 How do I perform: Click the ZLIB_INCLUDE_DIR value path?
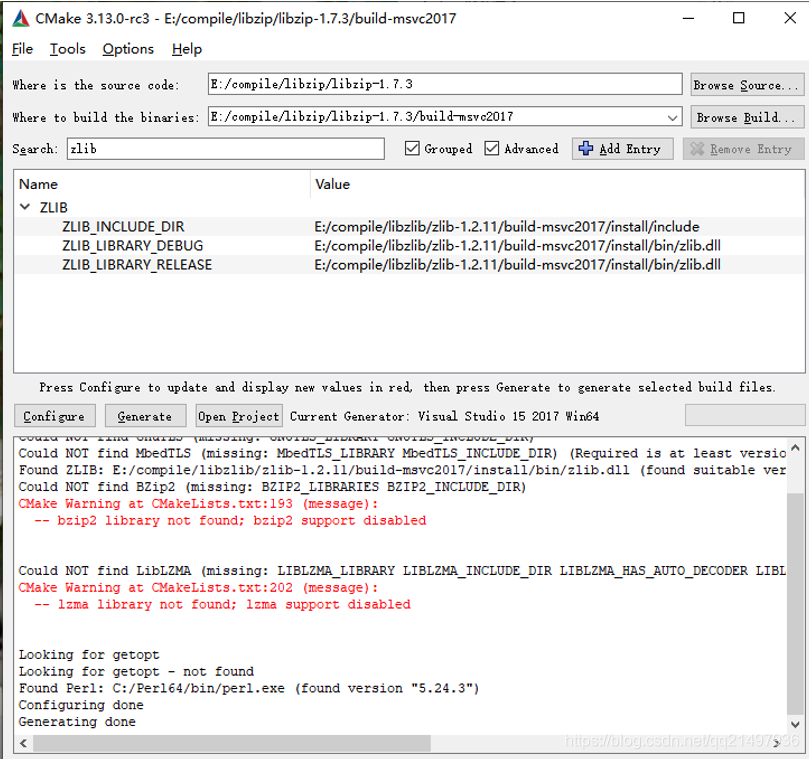point(507,227)
